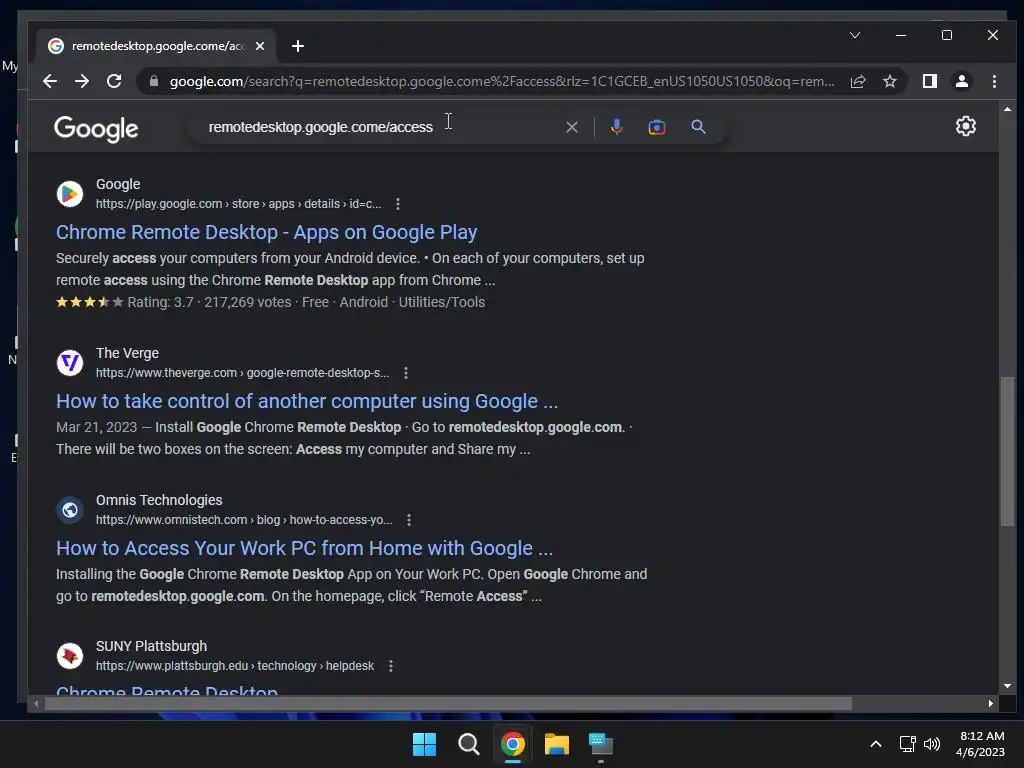This screenshot has width=1024, height=768.
Task: Click "Rating: 3.7 · 217,269 votes" text
Action: click(x=209, y=302)
